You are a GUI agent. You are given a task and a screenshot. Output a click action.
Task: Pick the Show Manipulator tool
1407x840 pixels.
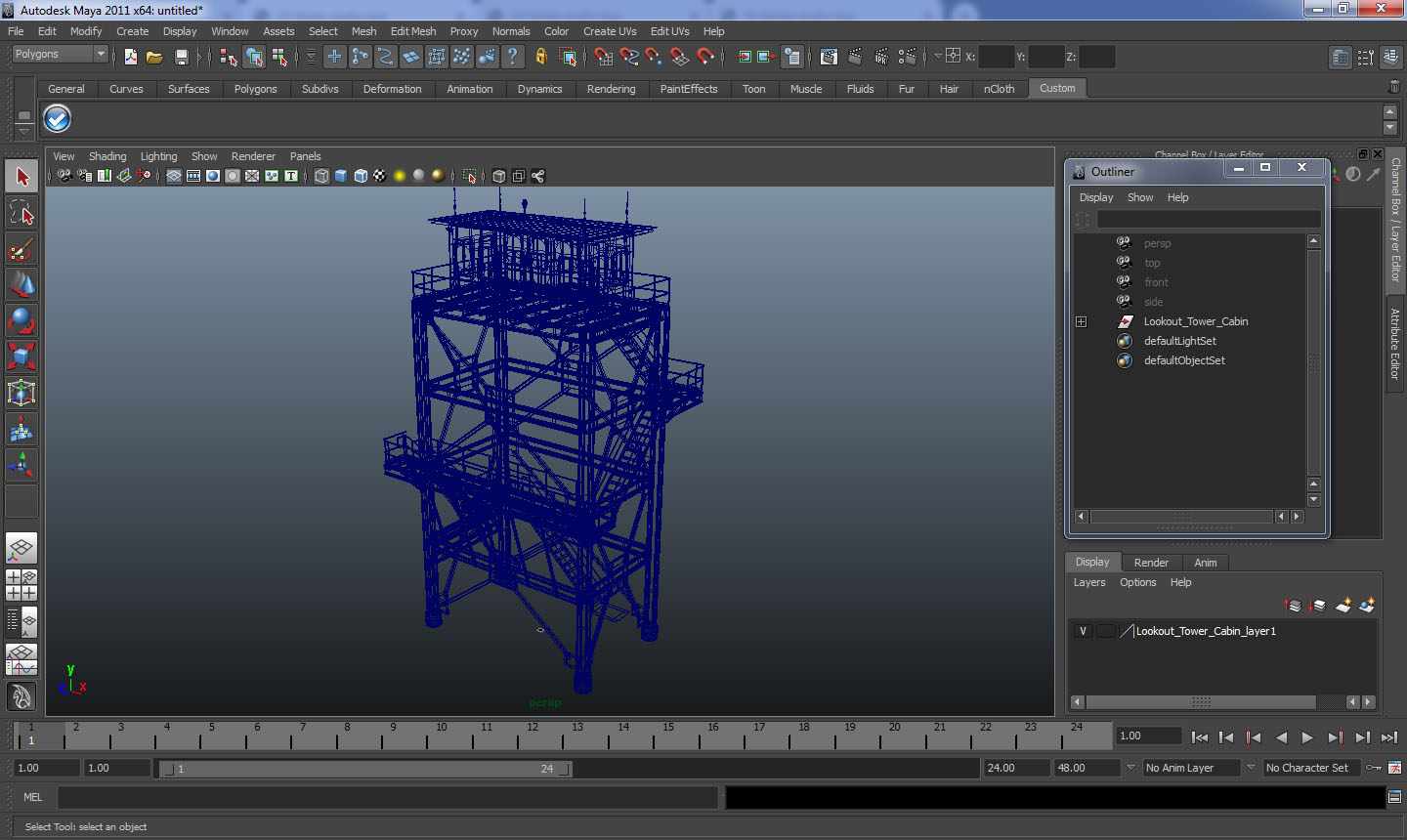[x=21, y=465]
